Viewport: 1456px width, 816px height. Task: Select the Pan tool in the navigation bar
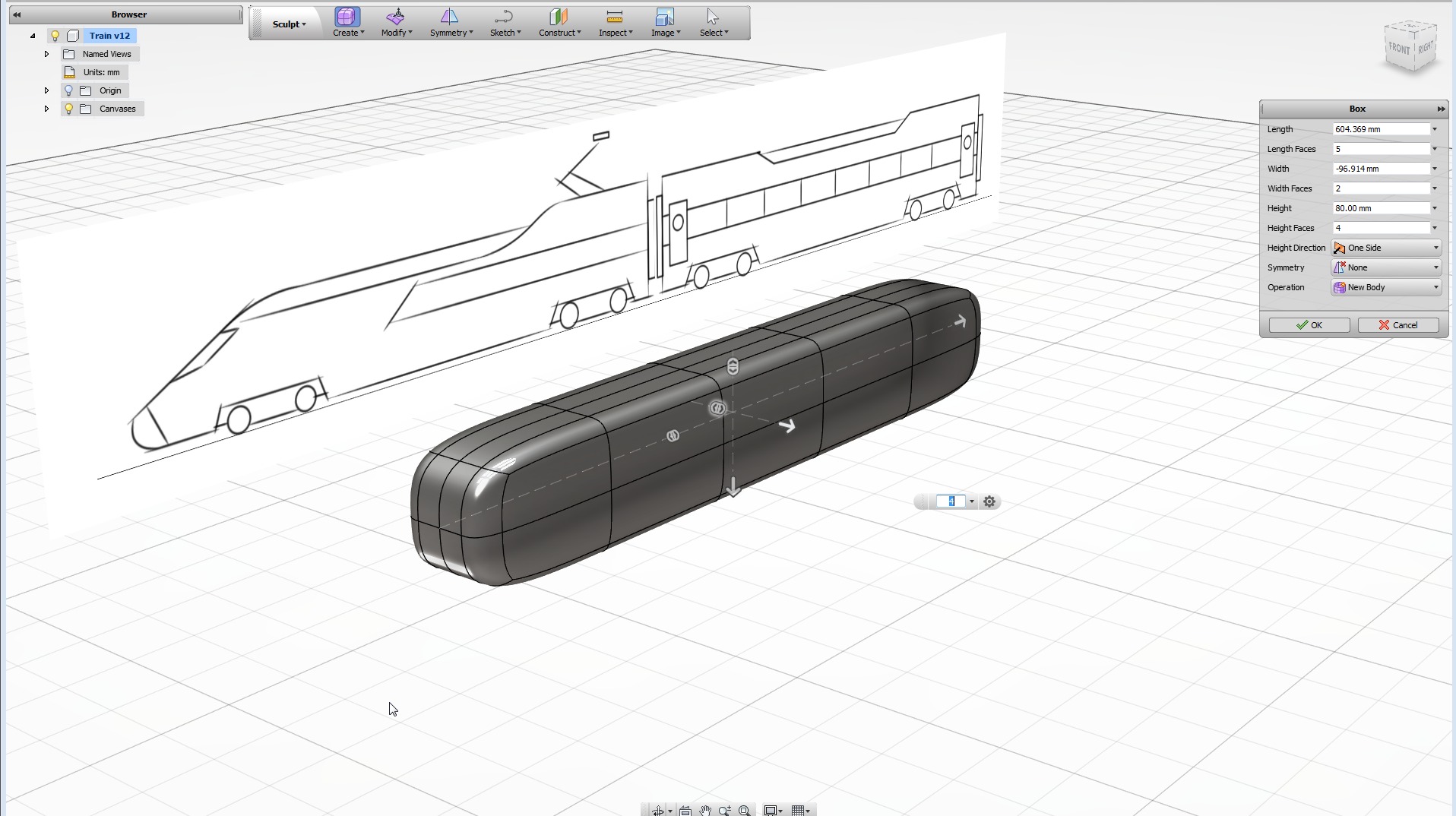click(704, 810)
